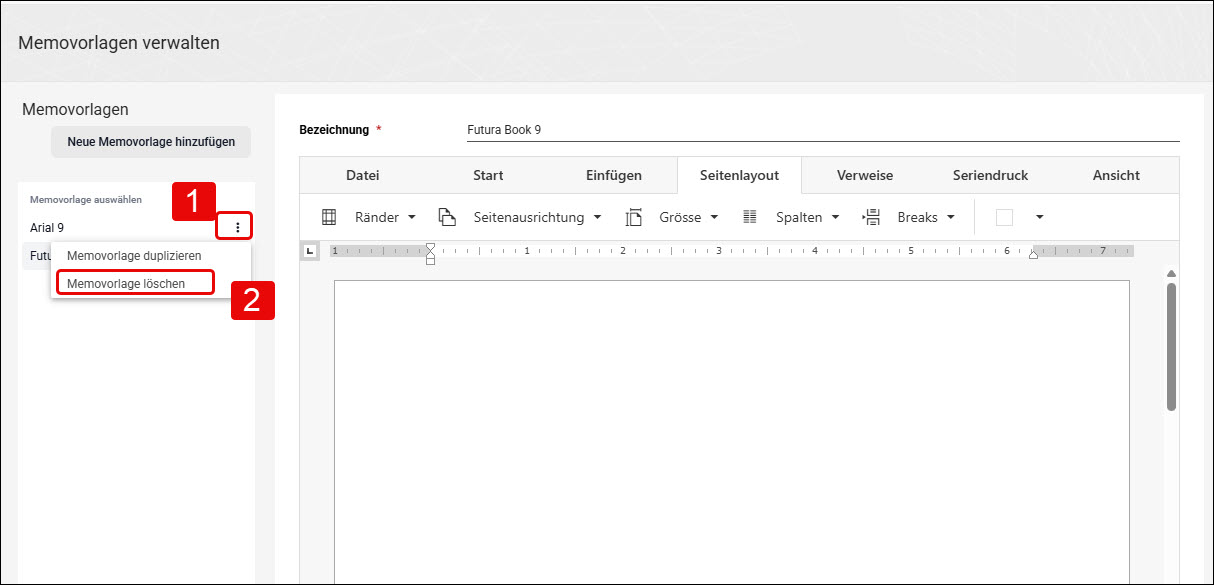Click the Grösse page size icon
The height and width of the screenshot is (585, 1214).
point(633,217)
